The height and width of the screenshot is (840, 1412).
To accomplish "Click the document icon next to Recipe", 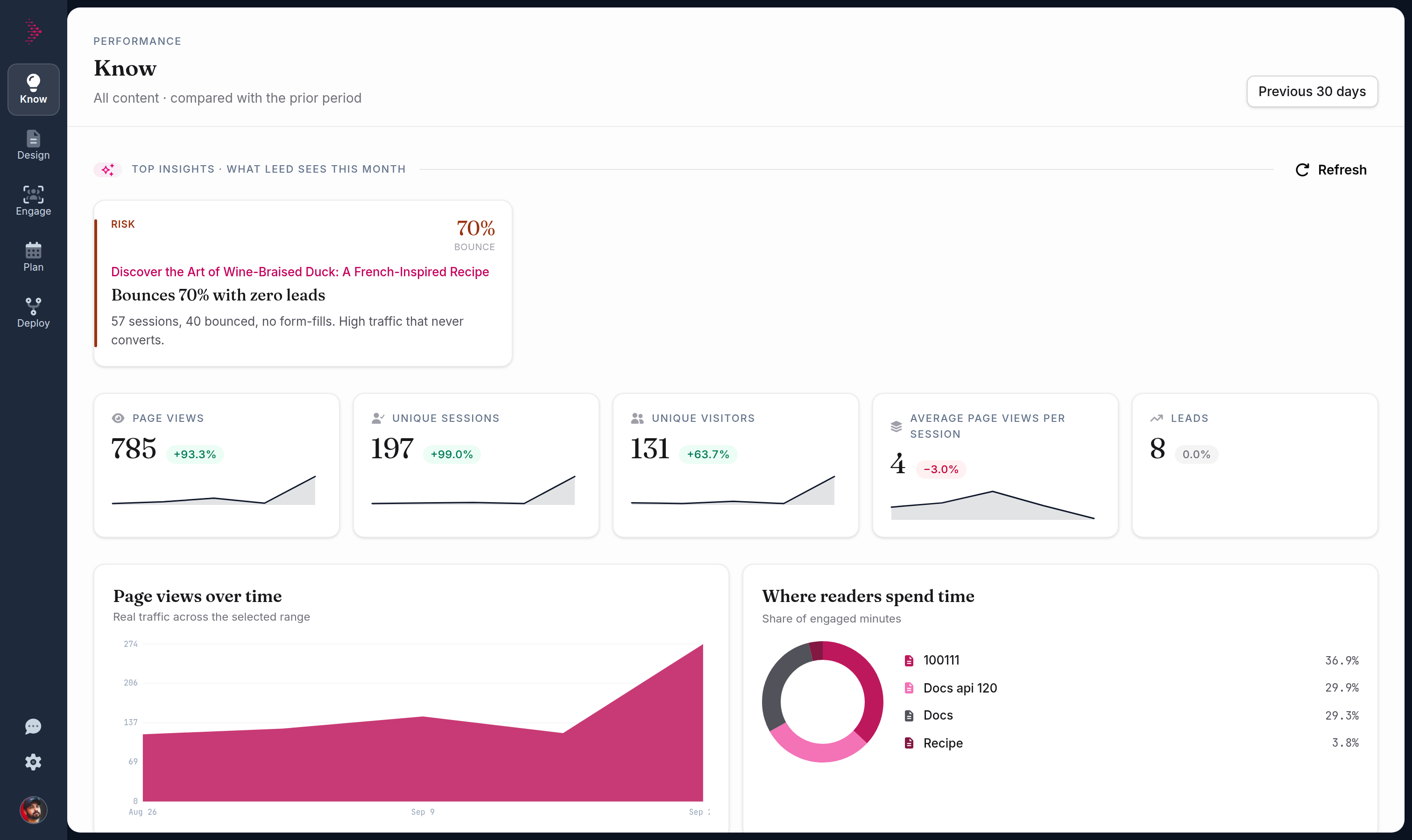I will coord(909,743).
